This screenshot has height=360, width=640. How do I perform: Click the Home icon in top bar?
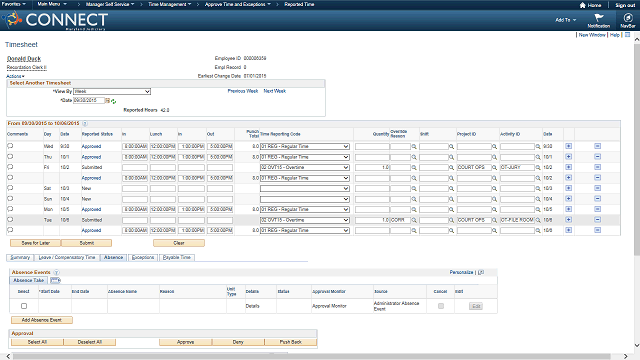click(582, 5)
